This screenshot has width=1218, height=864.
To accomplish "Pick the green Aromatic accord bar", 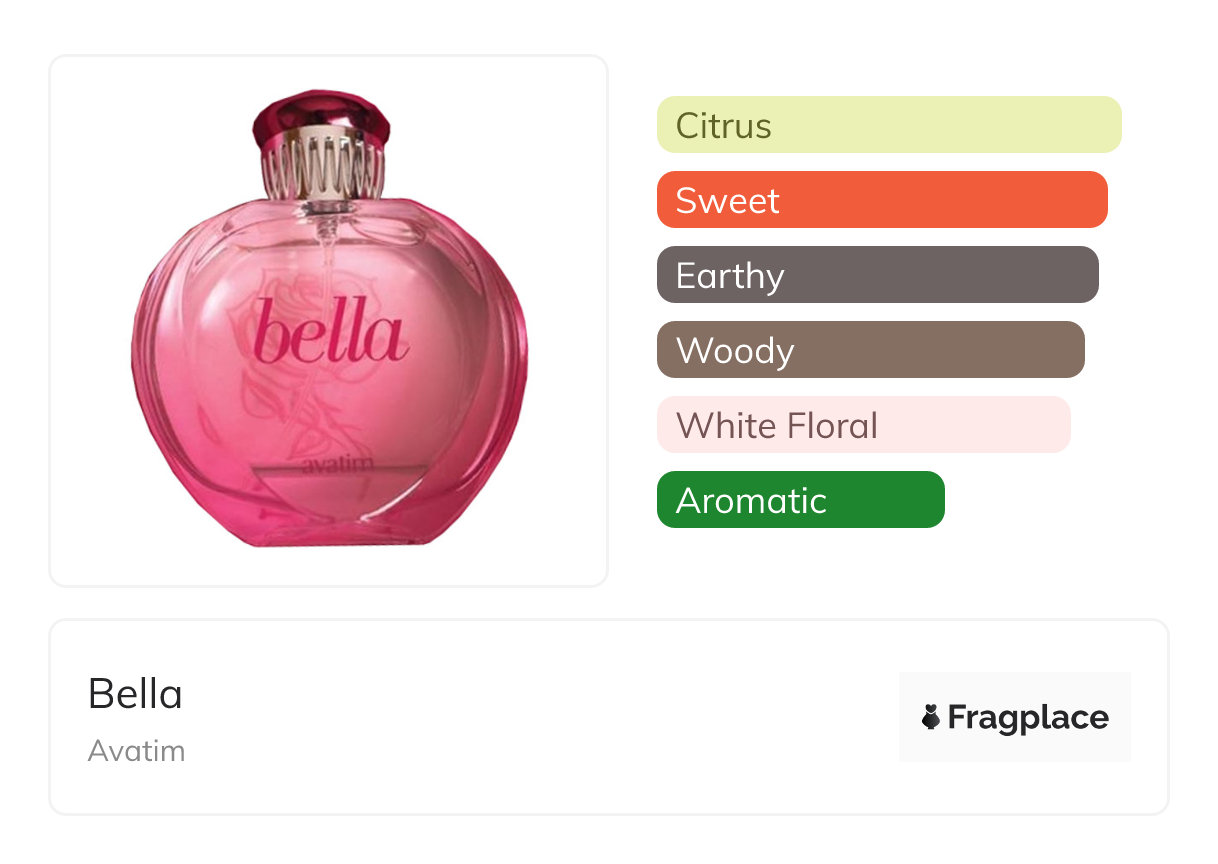I will [800, 500].
